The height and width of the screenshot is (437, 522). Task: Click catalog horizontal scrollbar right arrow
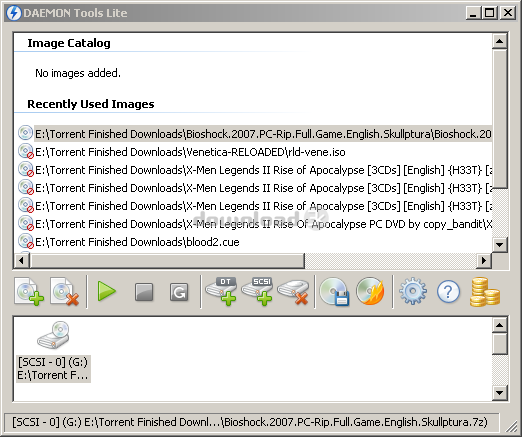(484, 260)
